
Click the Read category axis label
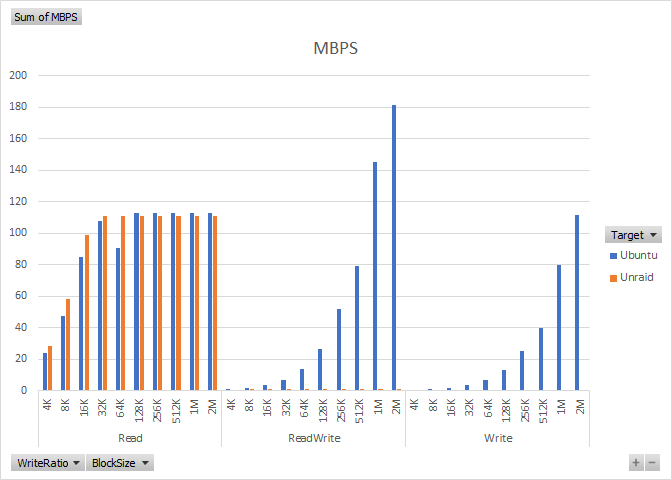[130, 437]
